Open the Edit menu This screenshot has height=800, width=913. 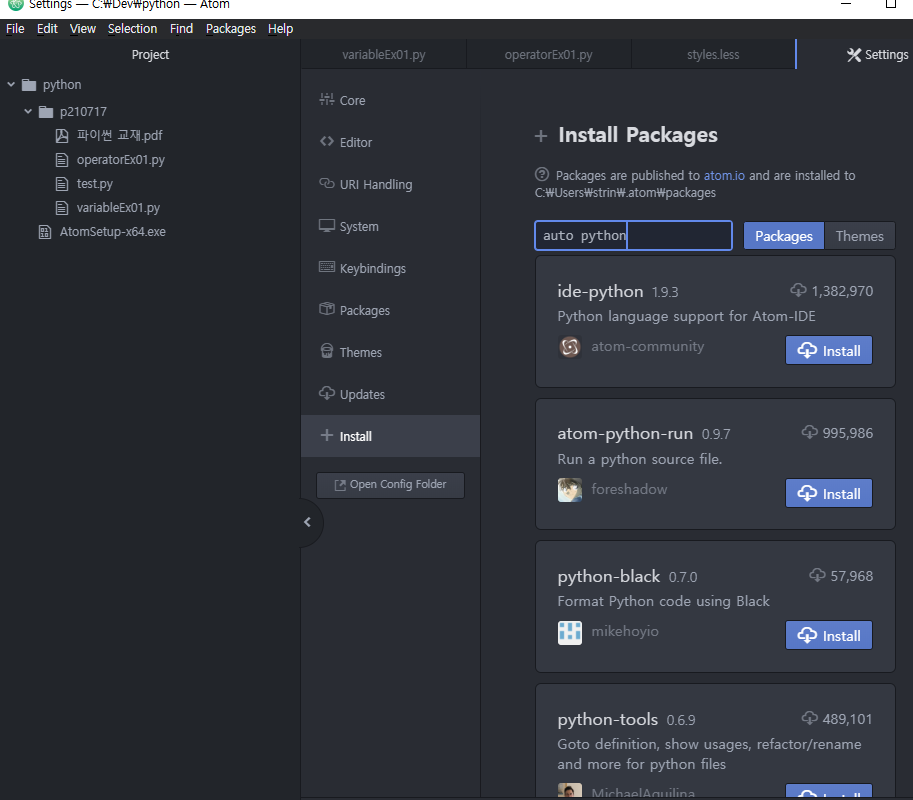pyautogui.click(x=47, y=29)
